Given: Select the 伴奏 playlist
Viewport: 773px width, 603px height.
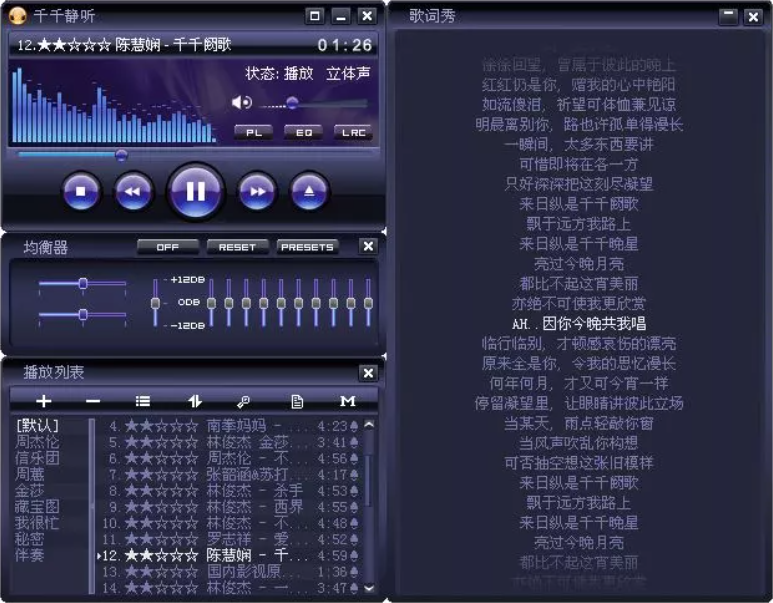Looking at the screenshot, I should pos(30,555).
